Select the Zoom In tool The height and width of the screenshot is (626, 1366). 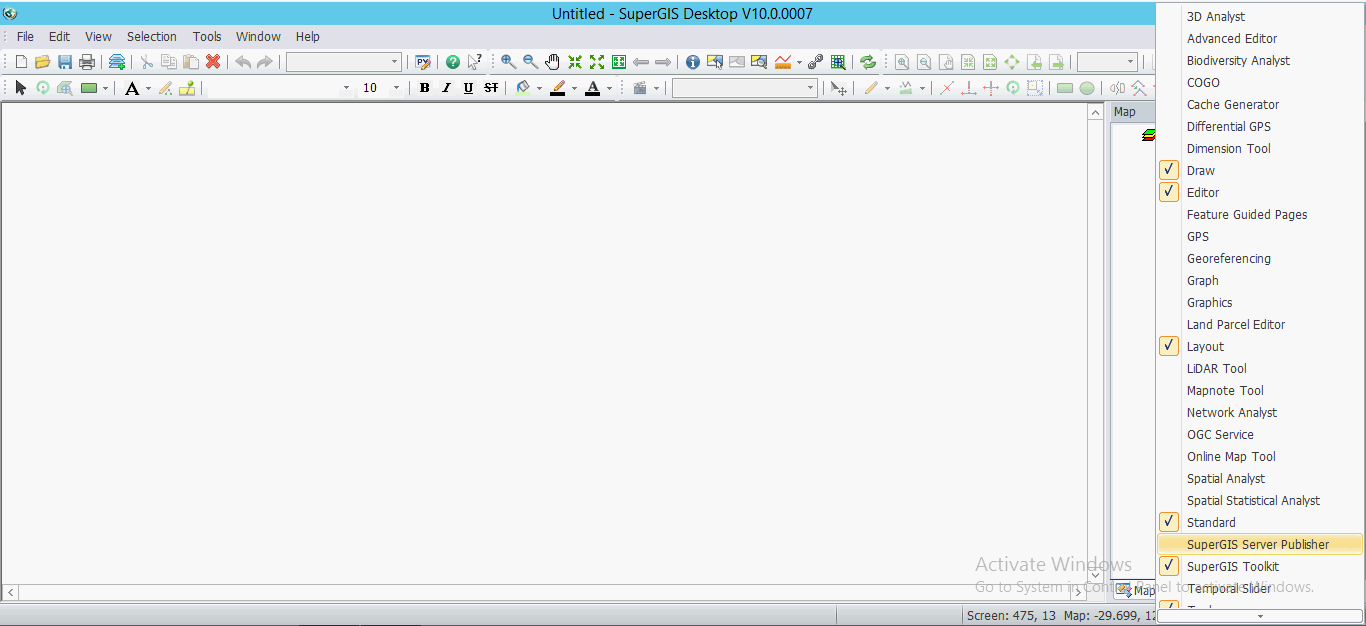coord(509,62)
